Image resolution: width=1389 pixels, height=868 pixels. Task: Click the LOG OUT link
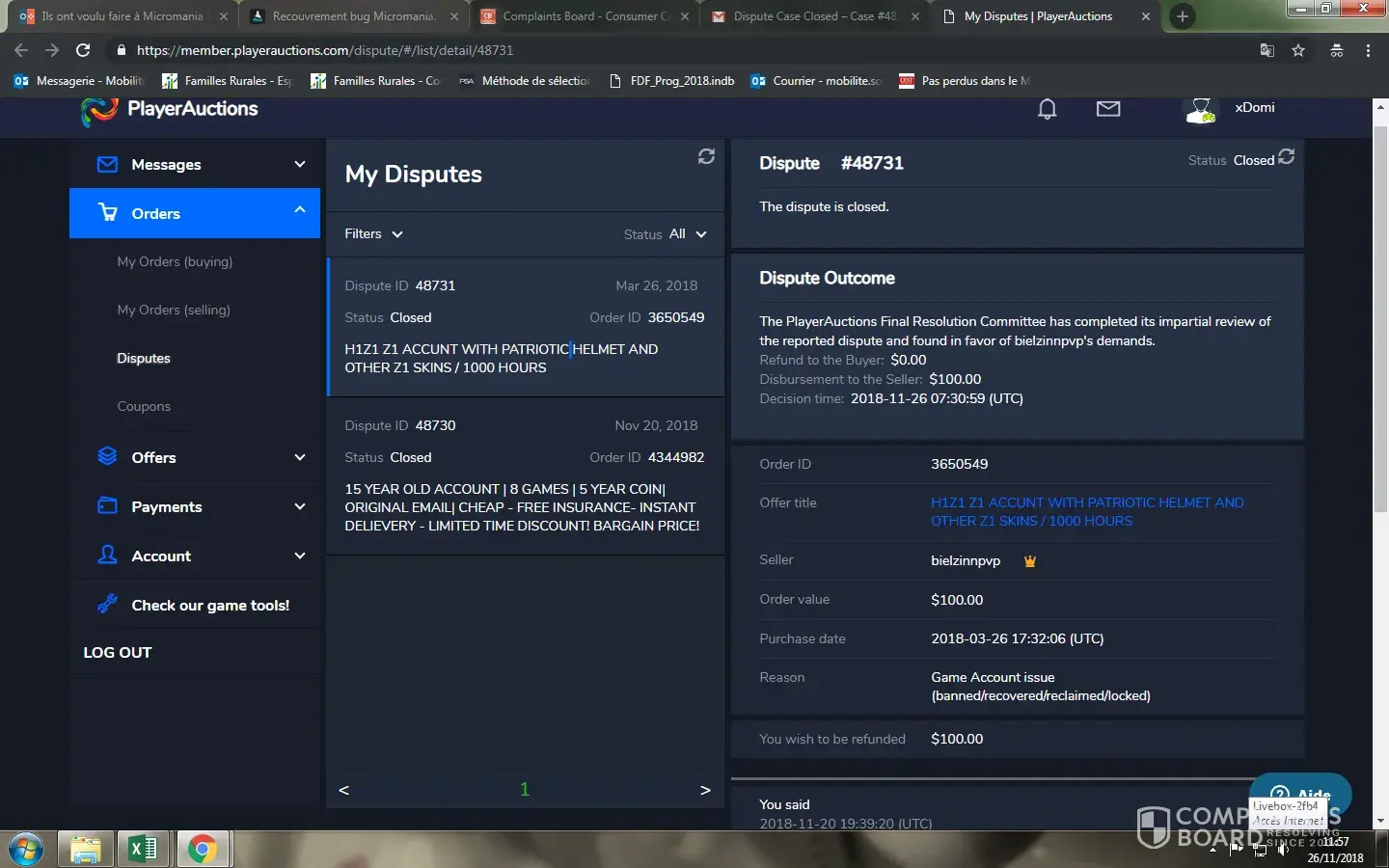click(118, 653)
